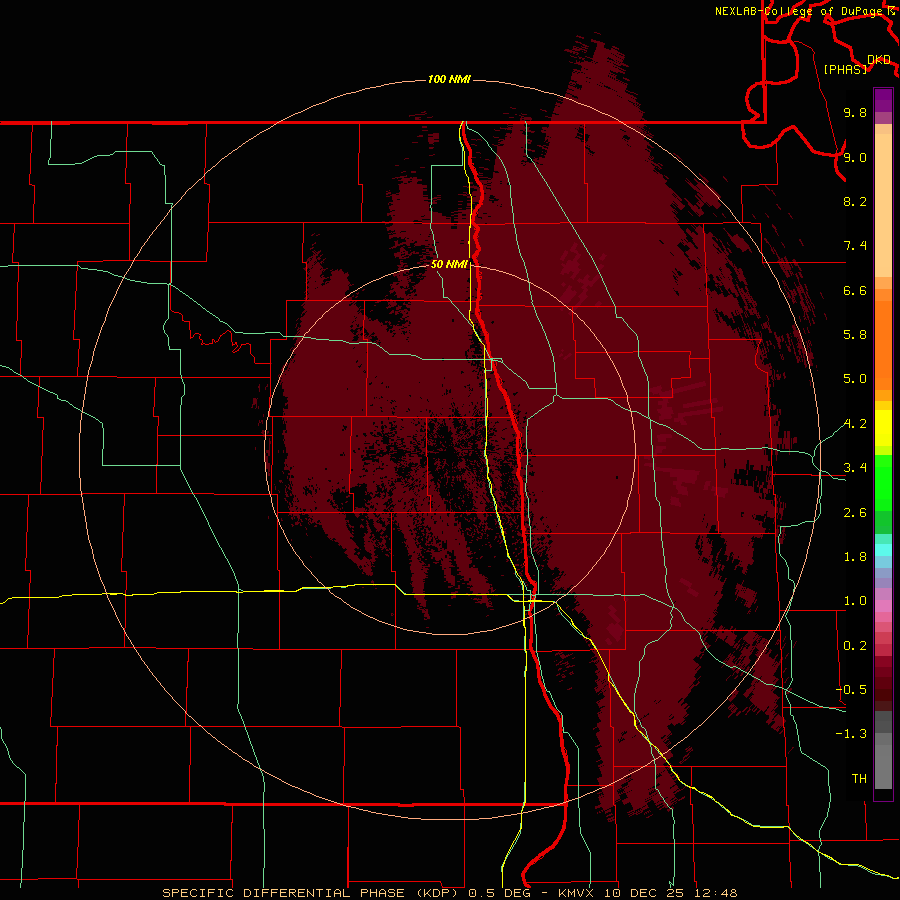
Task: Click the [PHAS] unit label
Action: click(x=845, y=70)
